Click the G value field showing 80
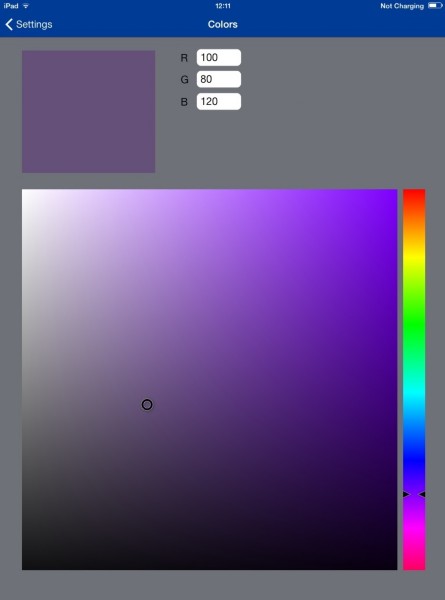Image resolution: width=445 pixels, height=600 pixels. [219, 79]
